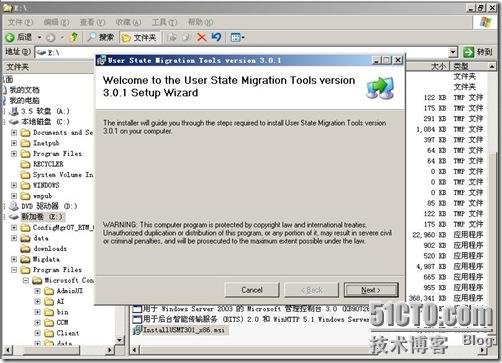Click the green Back arrow toolbar icon
The height and width of the screenshot is (363, 502).
(10, 37)
